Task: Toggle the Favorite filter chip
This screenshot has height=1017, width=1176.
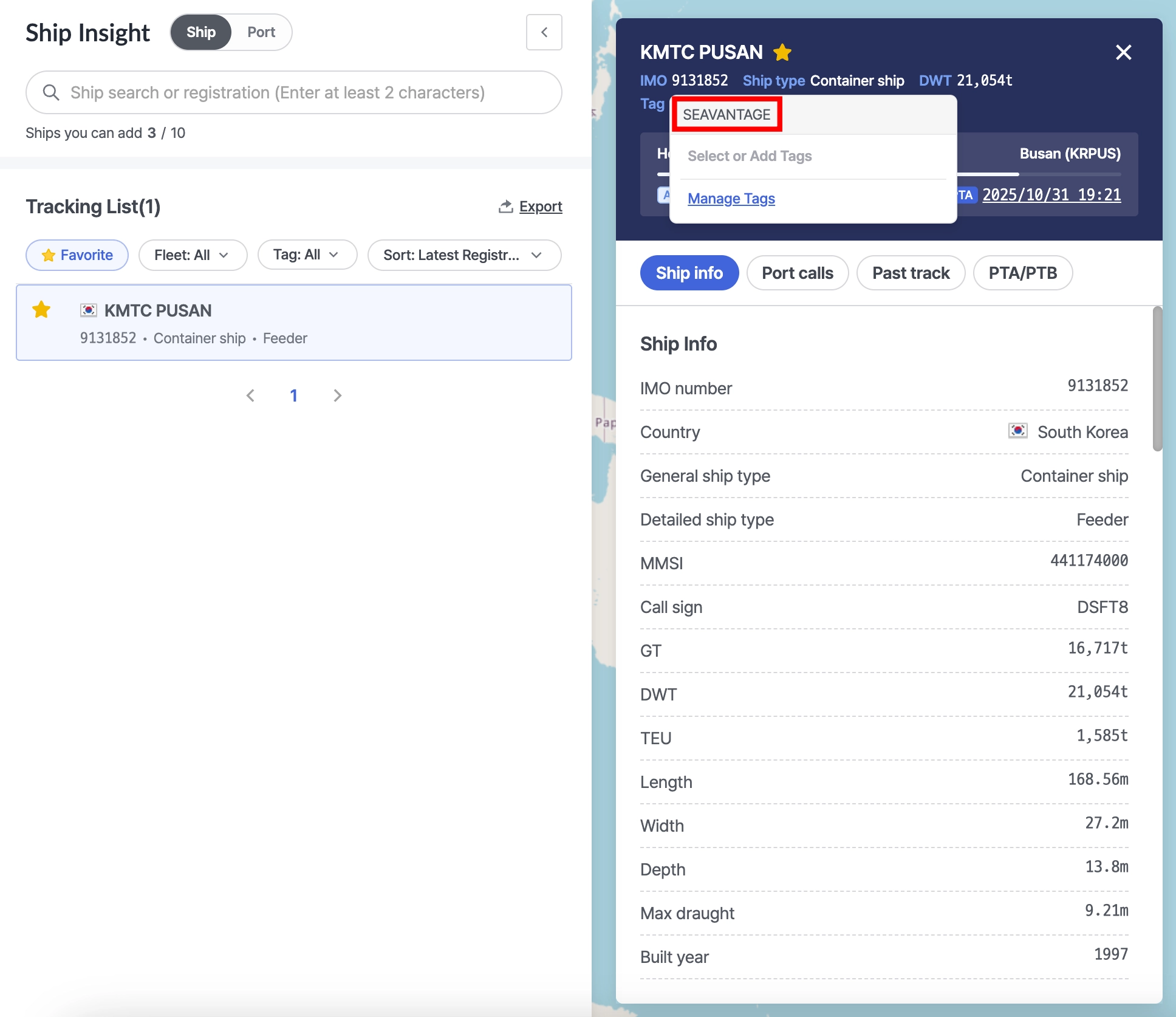Action: point(77,255)
